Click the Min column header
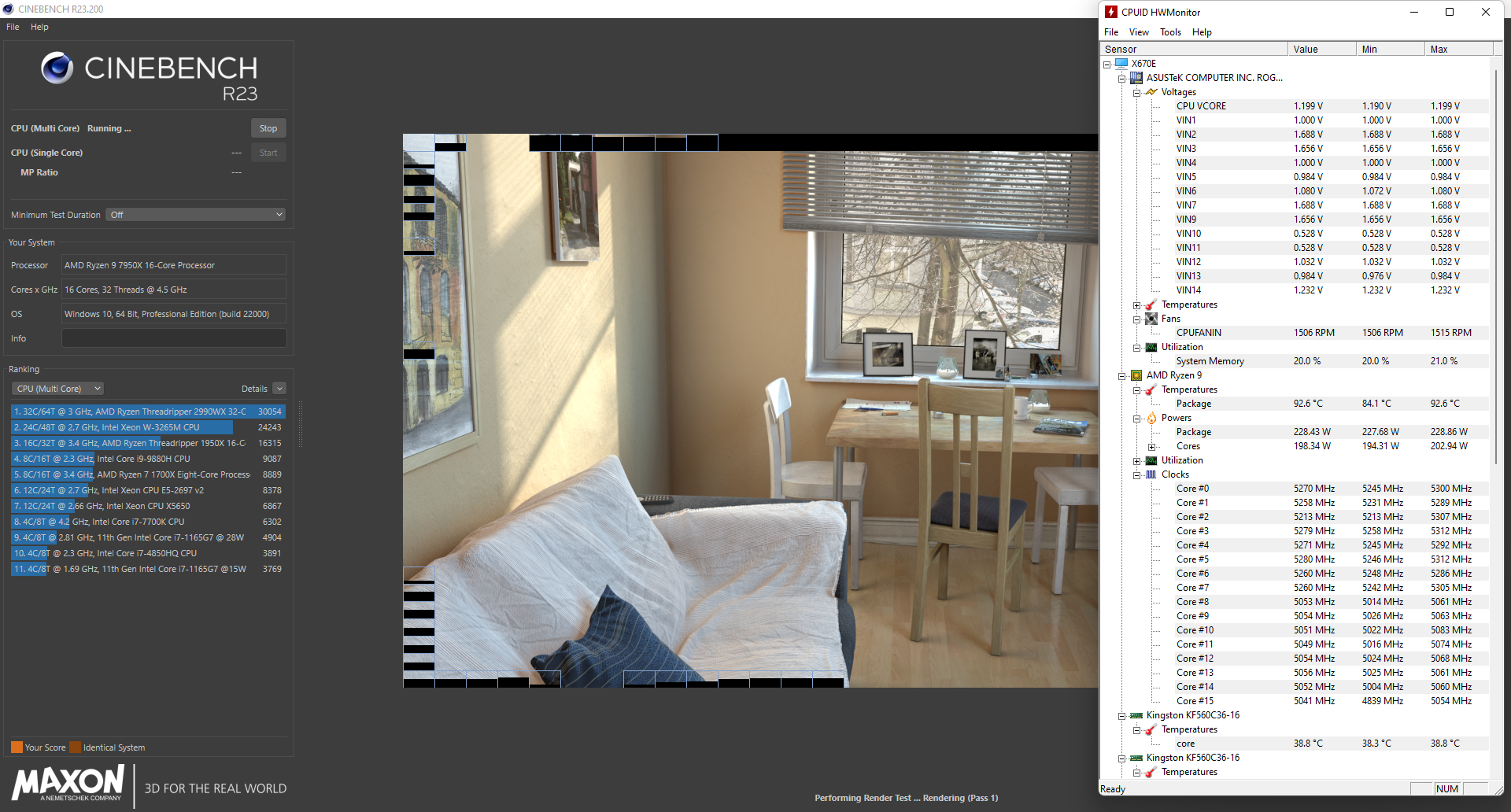Viewport: 1511px width, 812px height. [1391, 49]
